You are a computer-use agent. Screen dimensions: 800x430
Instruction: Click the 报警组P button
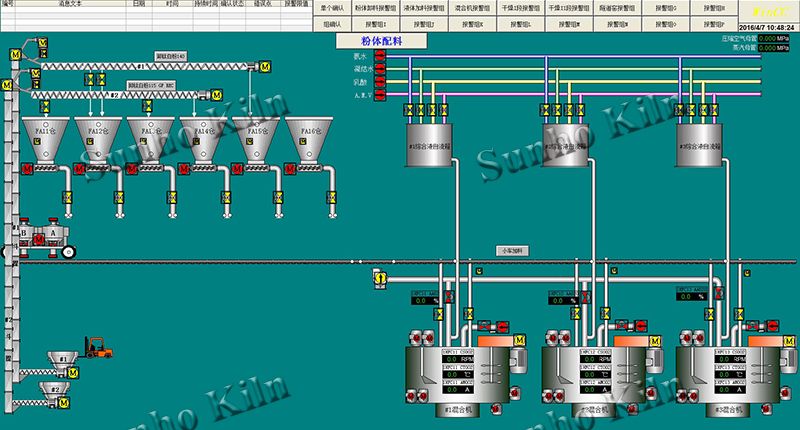(714, 24)
